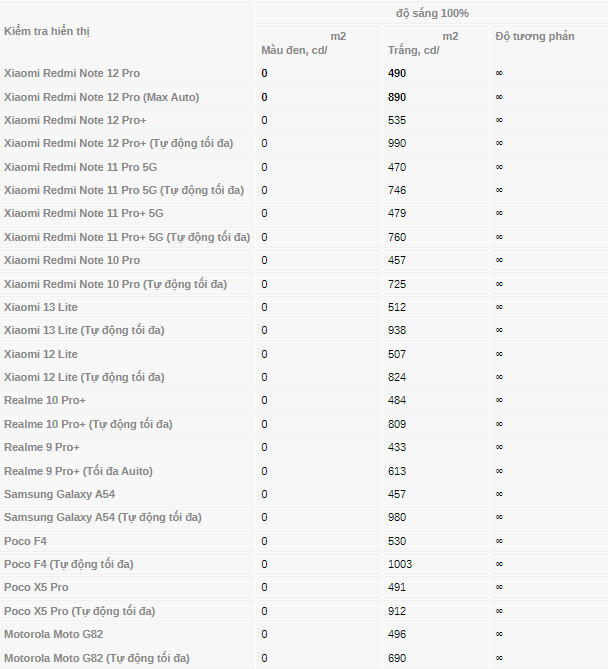608x669 pixels.
Task: Click Xiaomi Redmi Note 12 Pro (Max Auto)
Action: [102, 97]
